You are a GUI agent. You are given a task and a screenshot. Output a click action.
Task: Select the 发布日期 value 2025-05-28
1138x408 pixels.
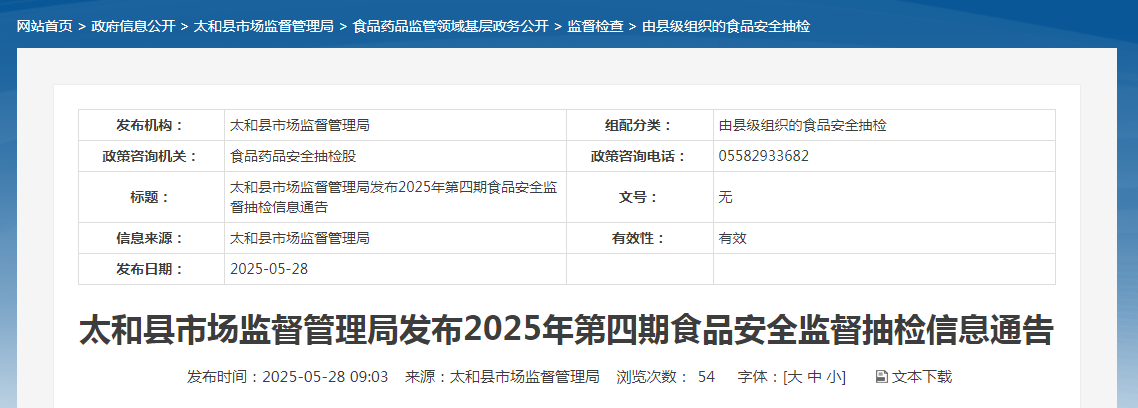click(x=269, y=269)
